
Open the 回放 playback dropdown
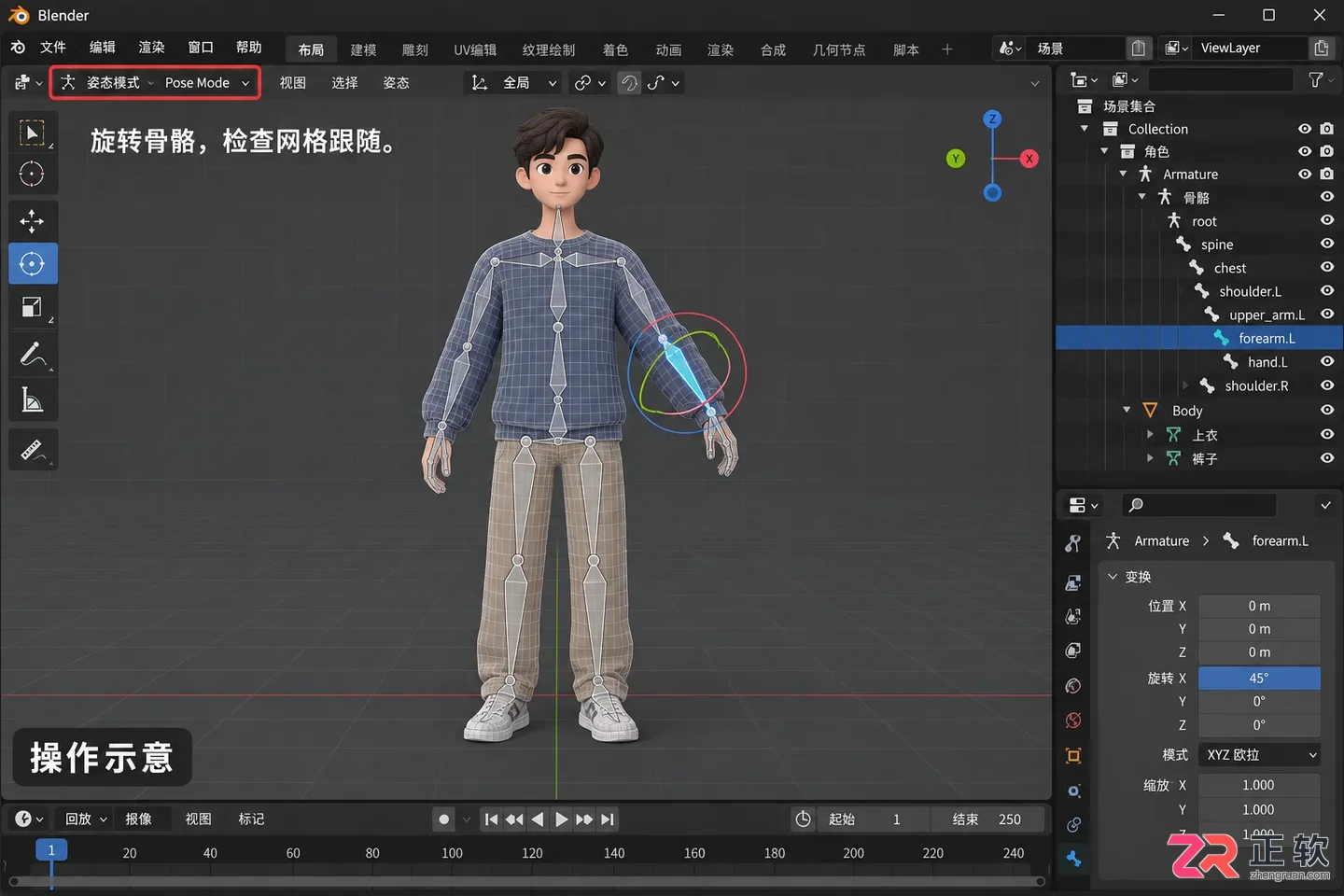[x=86, y=819]
